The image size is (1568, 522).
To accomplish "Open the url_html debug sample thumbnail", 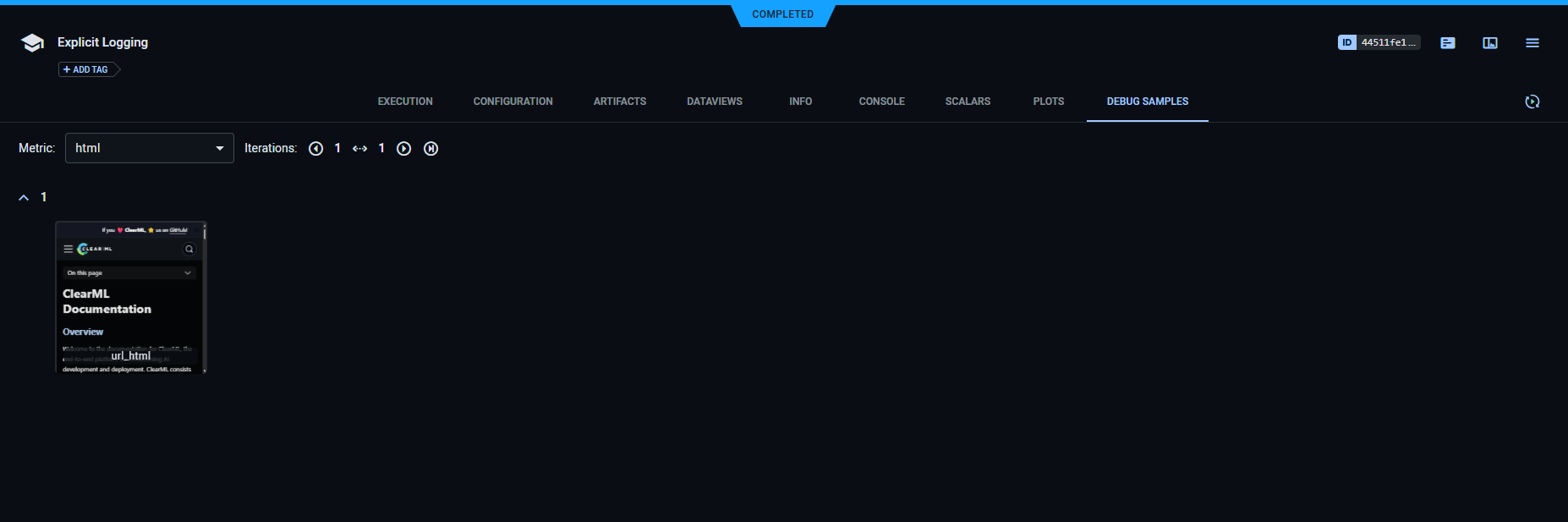I will 130,297.
